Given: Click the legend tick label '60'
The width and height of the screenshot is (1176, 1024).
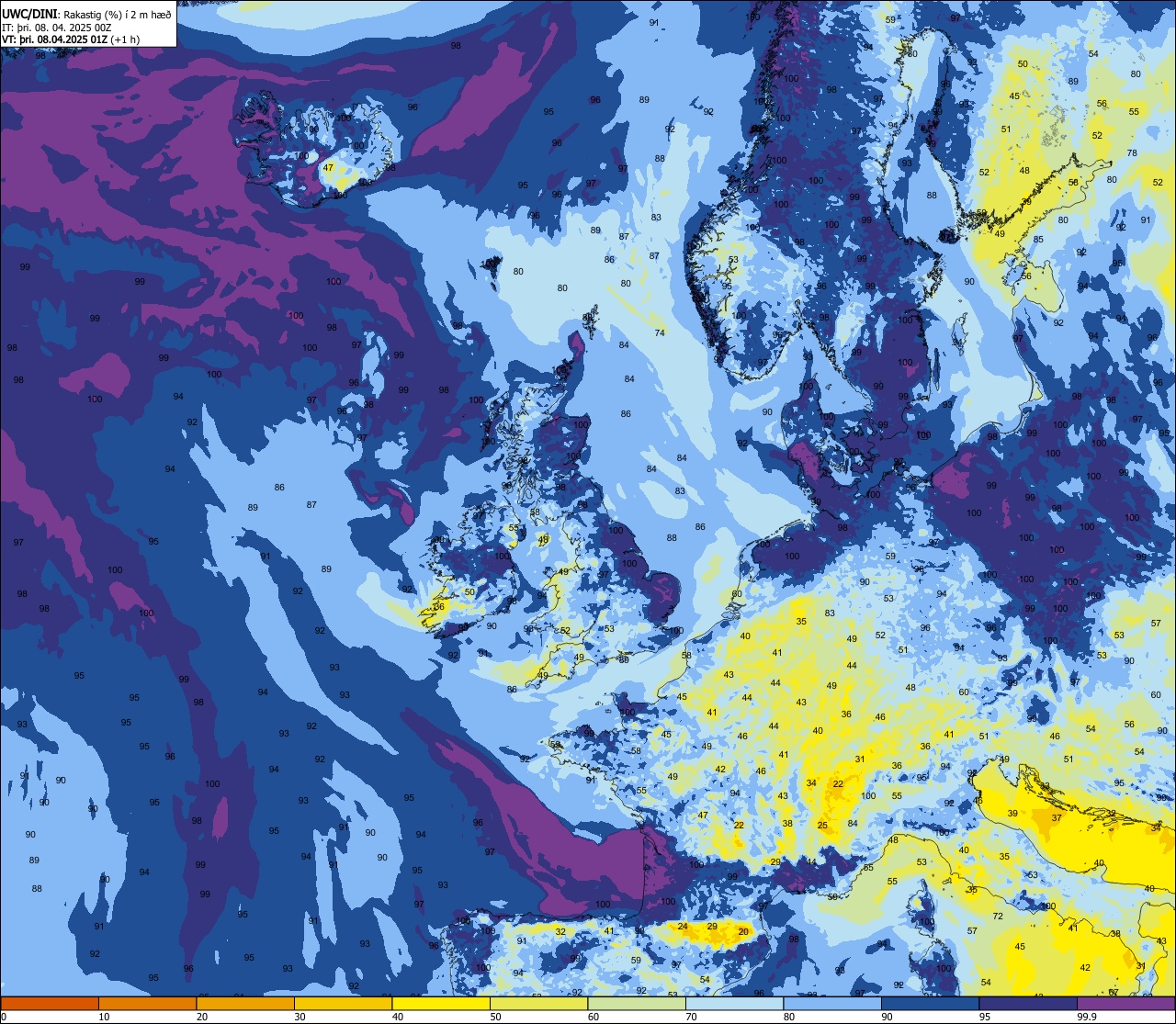Looking at the screenshot, I should point(594,1017).
